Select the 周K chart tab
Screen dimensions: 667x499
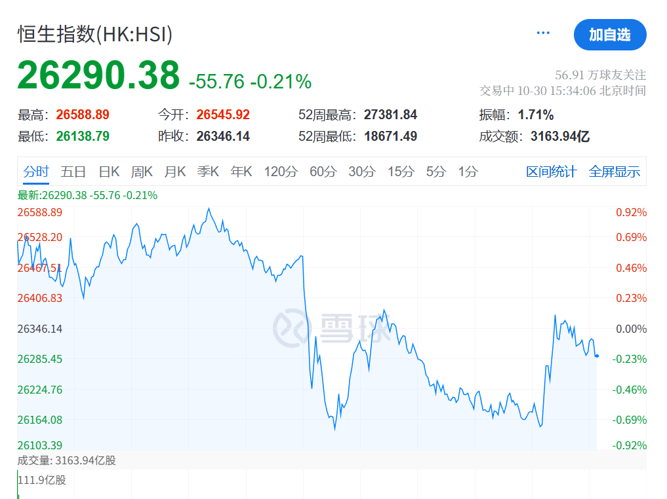point(142,171)
